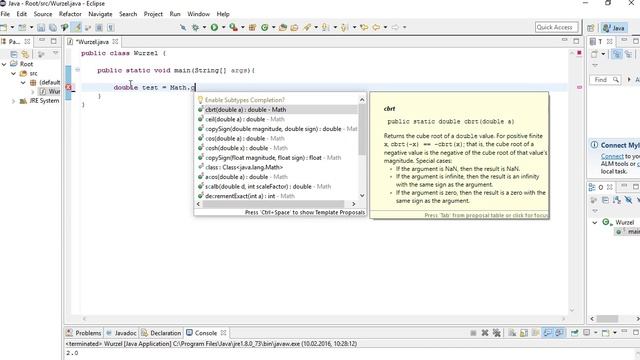Click the Save disk icon
Viewport: 640px width, 360px height.
41,28
